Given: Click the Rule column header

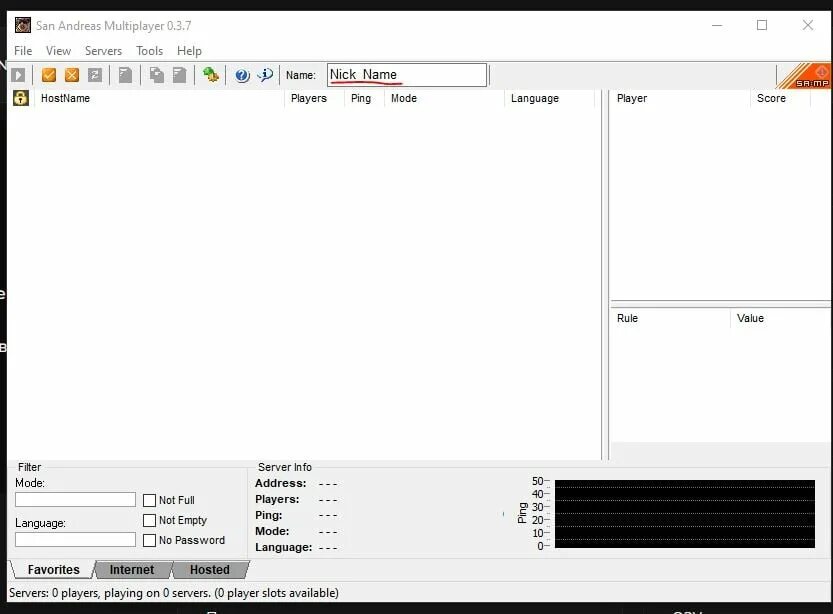Looking at the screenshot, I should click(670, 318).
